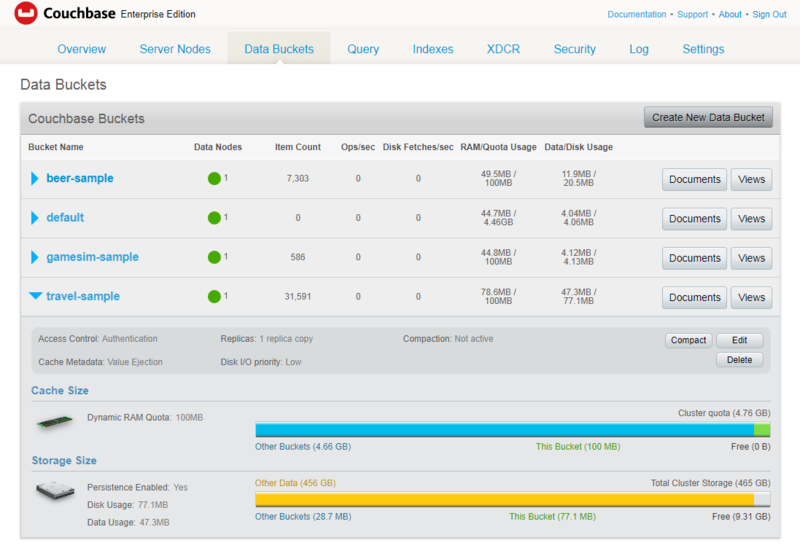
Task: Click item count 7,303 for beer-sample
Action: 298,179
